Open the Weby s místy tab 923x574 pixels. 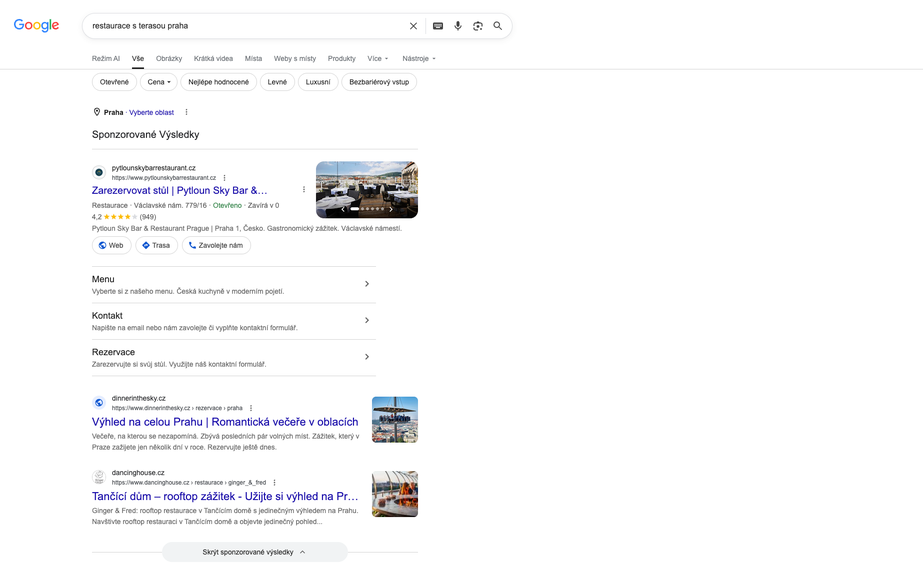295,58
